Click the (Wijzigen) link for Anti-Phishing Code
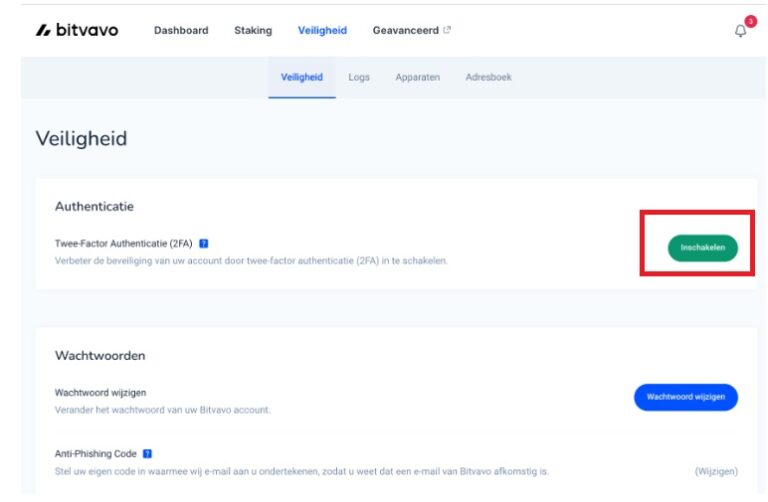Screen dimensions: 768x502 tap(716, 470)
